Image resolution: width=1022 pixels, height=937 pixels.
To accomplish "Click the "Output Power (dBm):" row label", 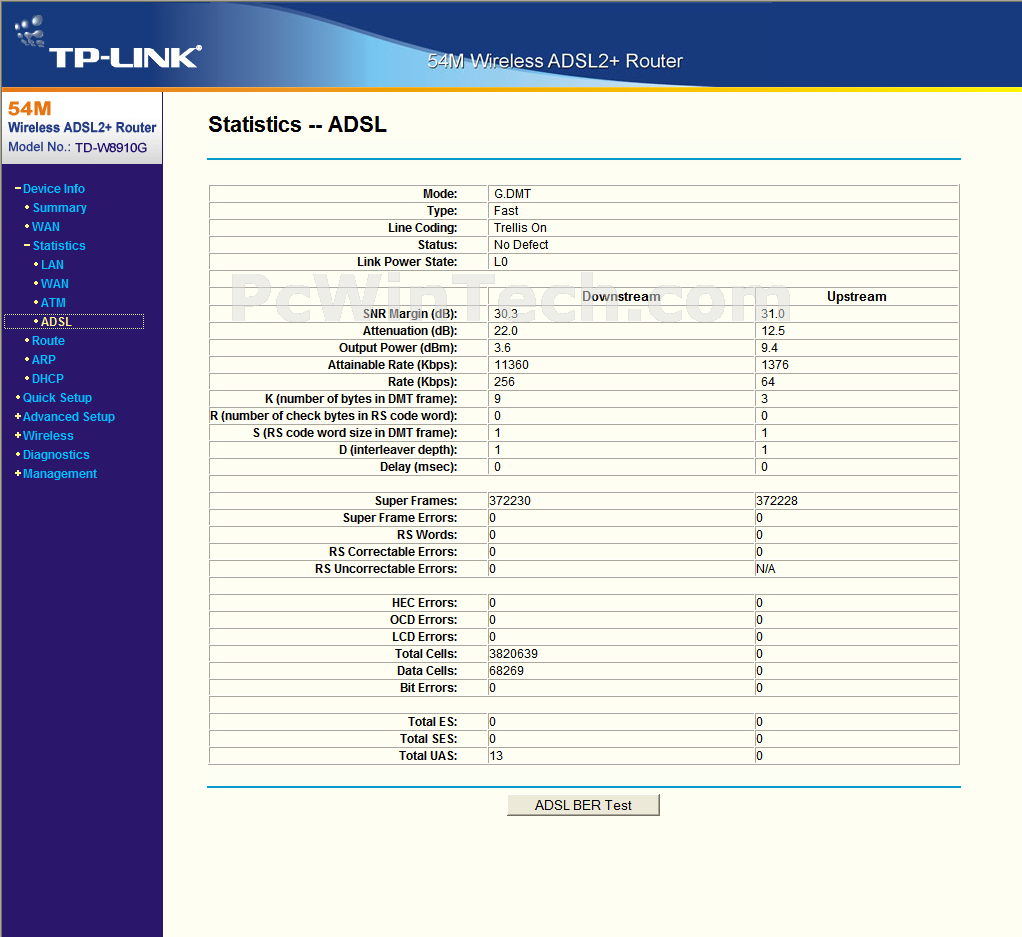I will [398, 347].
